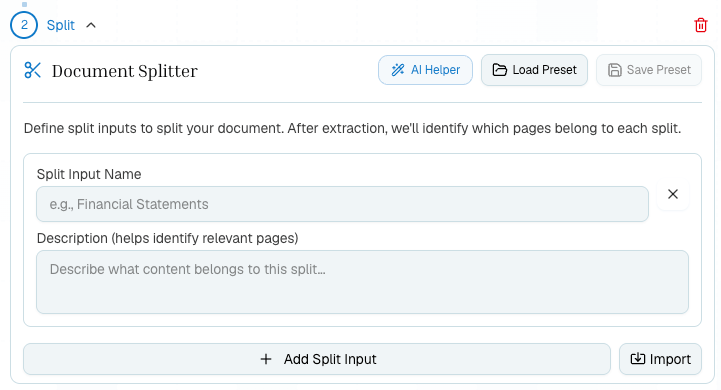Image resolution: width=721 pixels, height=390 pixels.
Task: Remove this split input with X
Action: pos(673,194)
